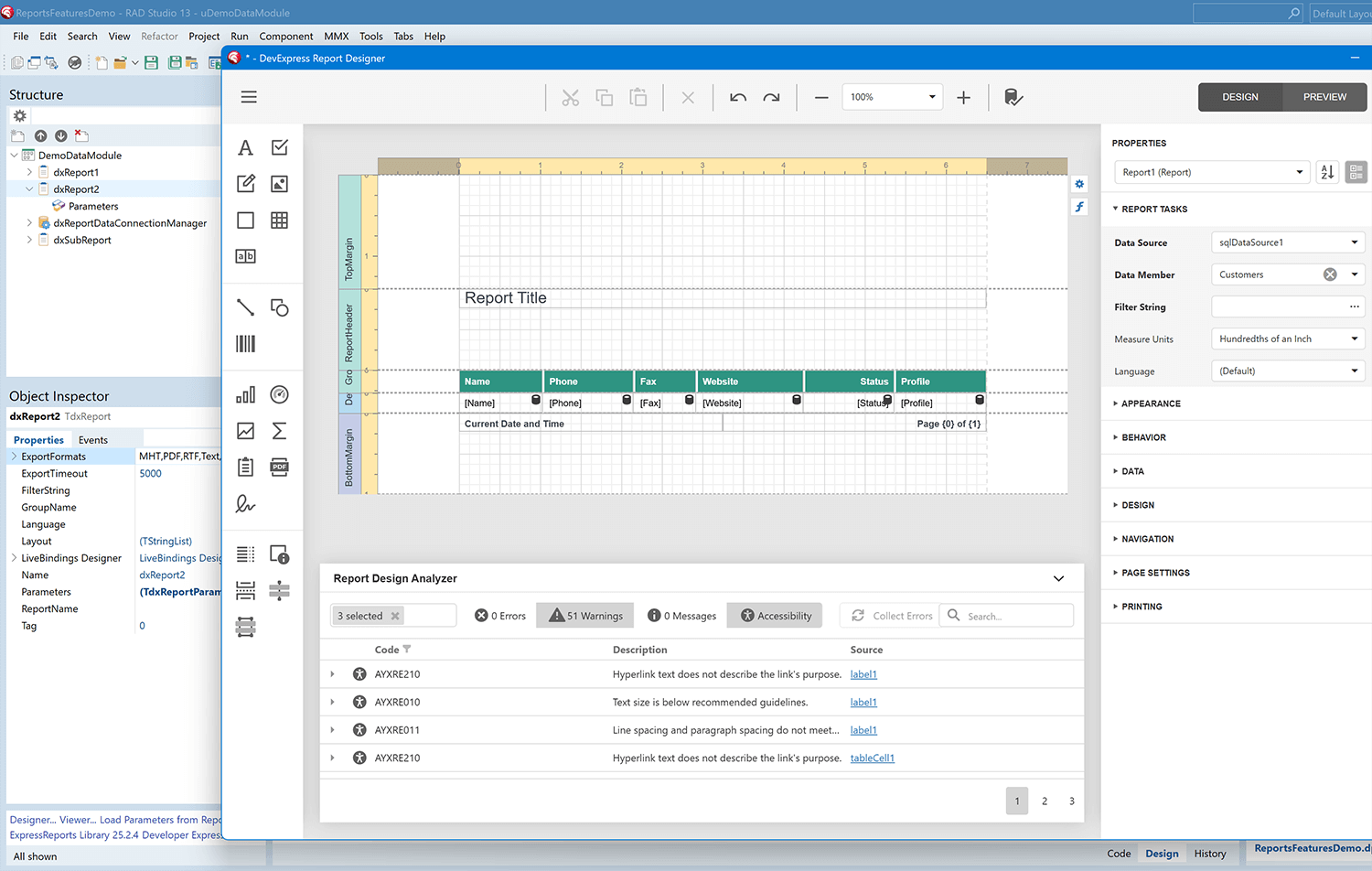Select the Character Comb tool
Screen dimensions: 1372x871
[x=245, y=256]
